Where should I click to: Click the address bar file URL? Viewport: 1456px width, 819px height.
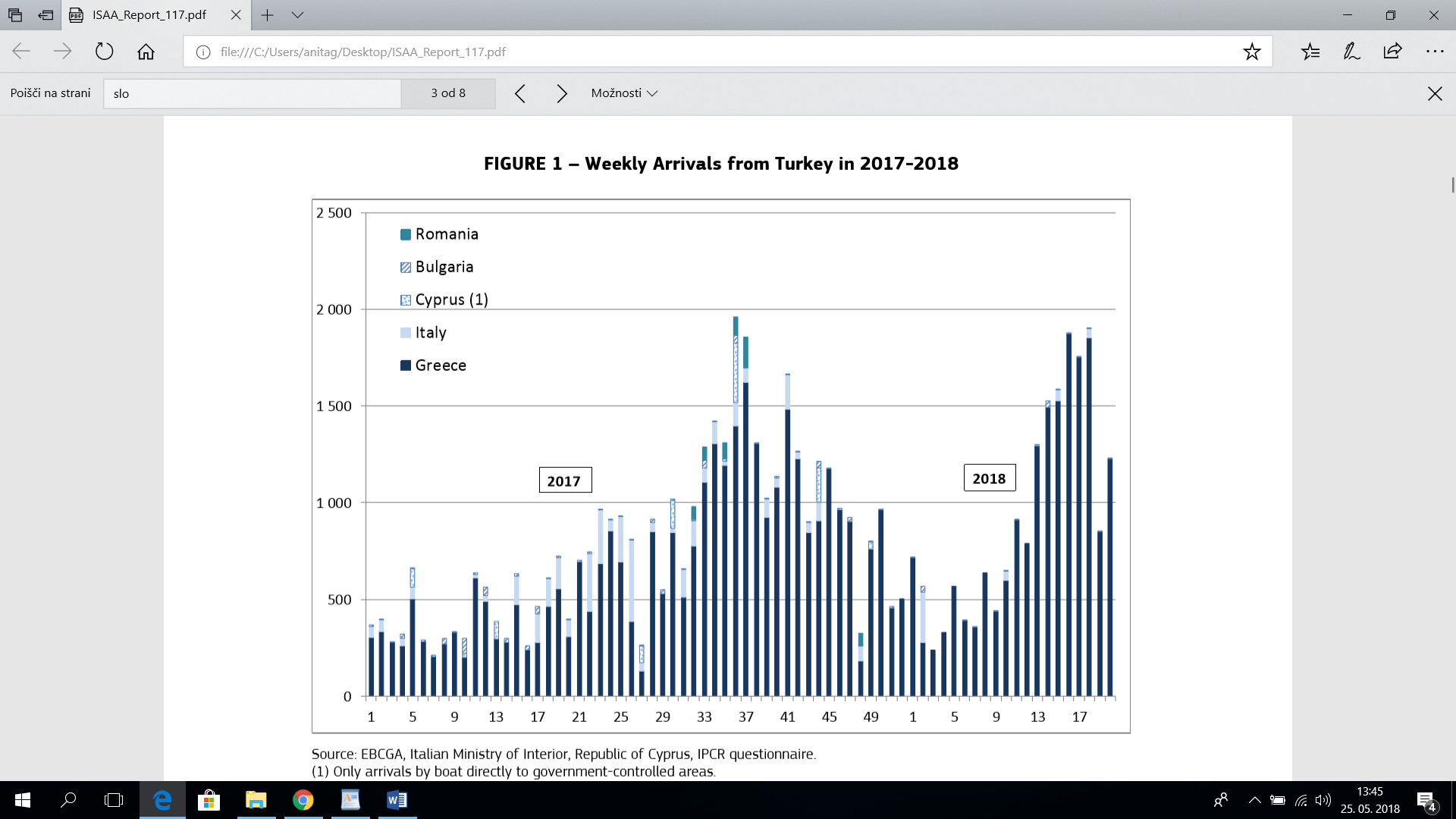coord(362,52)
